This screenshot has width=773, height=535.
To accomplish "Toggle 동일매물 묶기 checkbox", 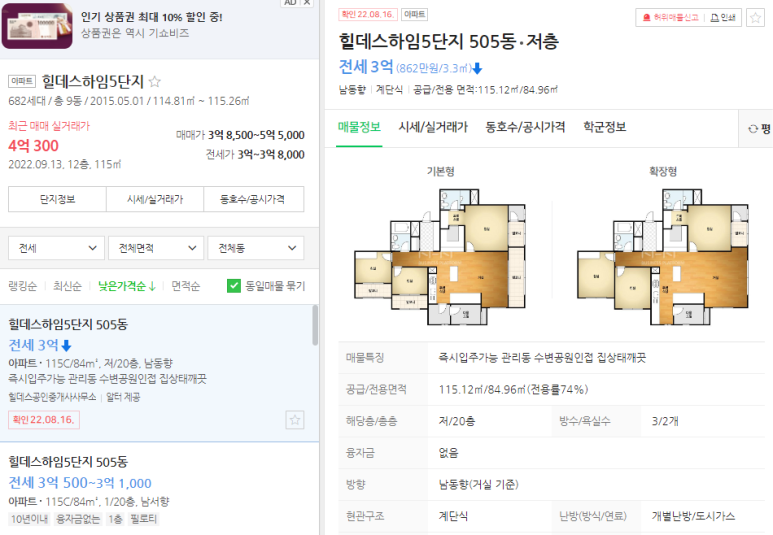I will click(x=234, y=286).
